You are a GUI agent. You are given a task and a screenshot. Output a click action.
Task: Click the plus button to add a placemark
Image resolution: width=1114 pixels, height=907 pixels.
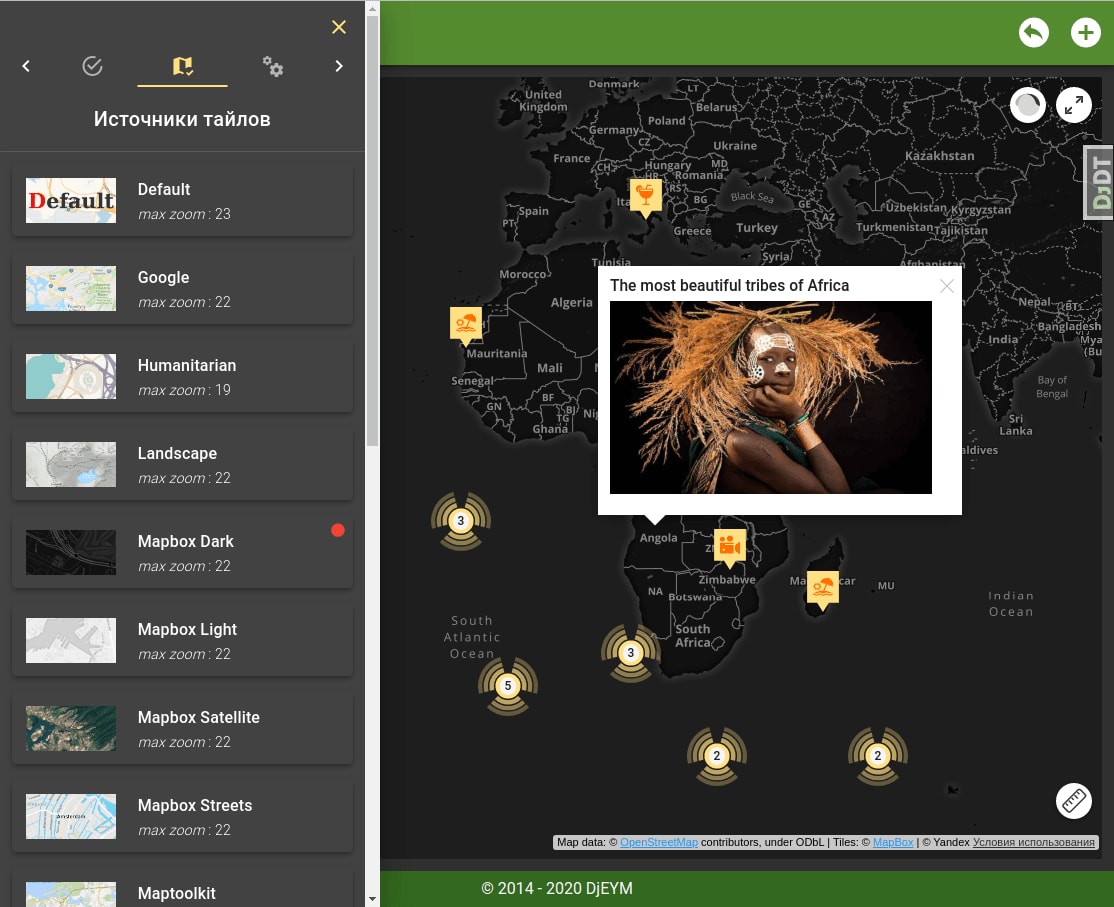tap(1086, 32)
